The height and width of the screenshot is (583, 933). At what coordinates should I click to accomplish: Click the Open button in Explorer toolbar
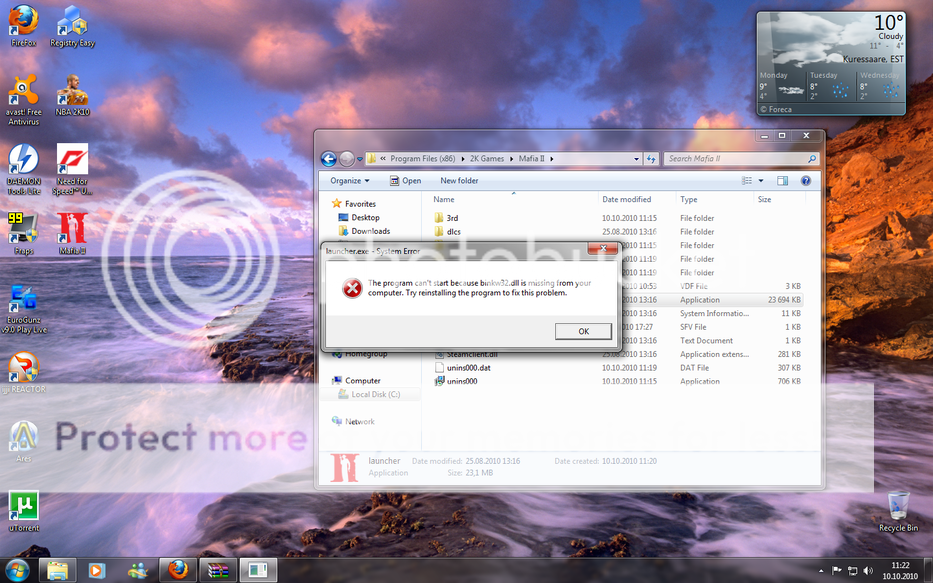[x=405, y=181]
